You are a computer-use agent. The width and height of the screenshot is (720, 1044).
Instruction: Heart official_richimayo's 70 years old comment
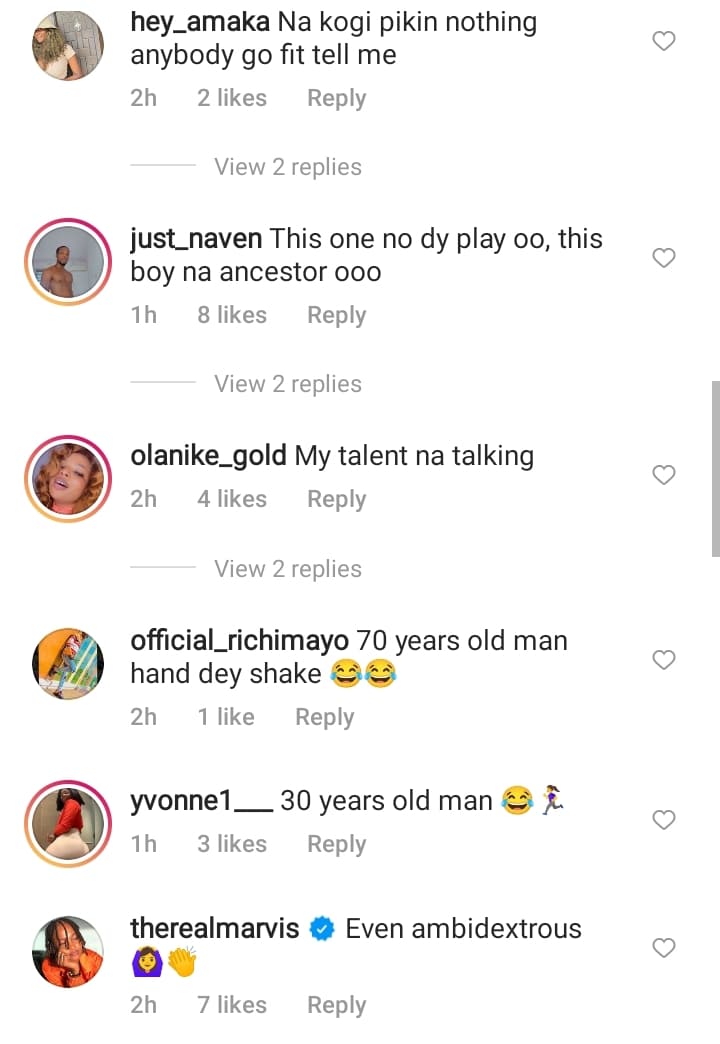point(664,660)
